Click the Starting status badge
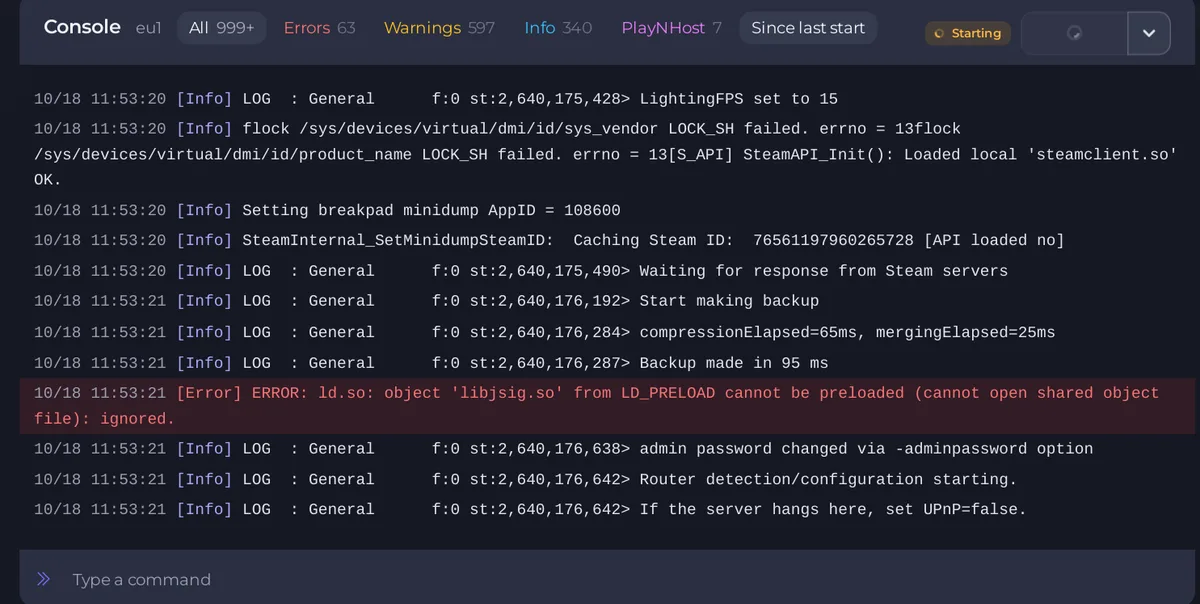Screen dimensions: 1200x604 967,33
